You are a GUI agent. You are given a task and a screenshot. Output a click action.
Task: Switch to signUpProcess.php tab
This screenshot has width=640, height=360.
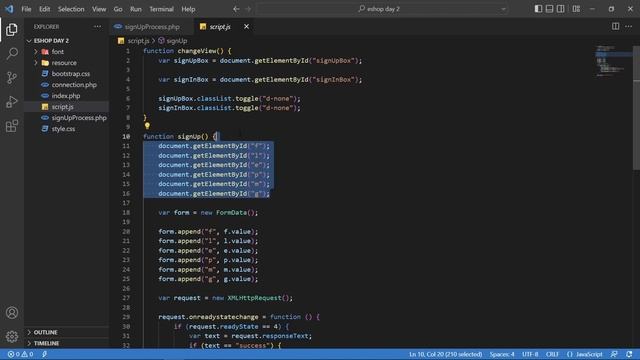[x=152, y=27]
